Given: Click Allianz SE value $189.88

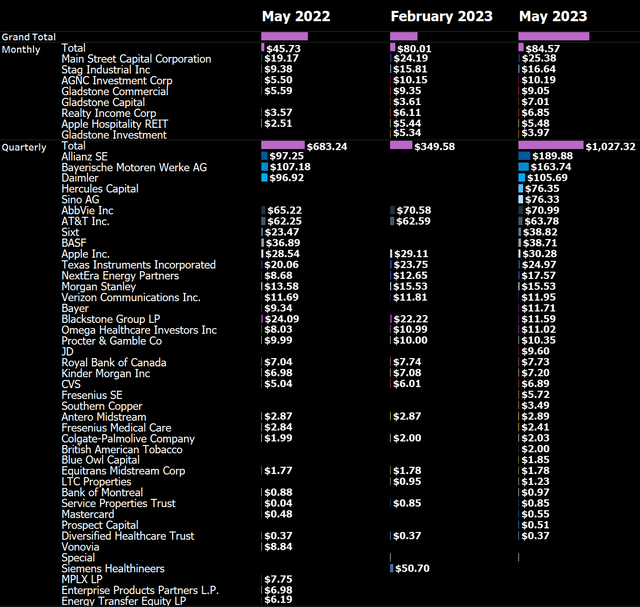Looking at the screenshot, I should click(553, 156).
